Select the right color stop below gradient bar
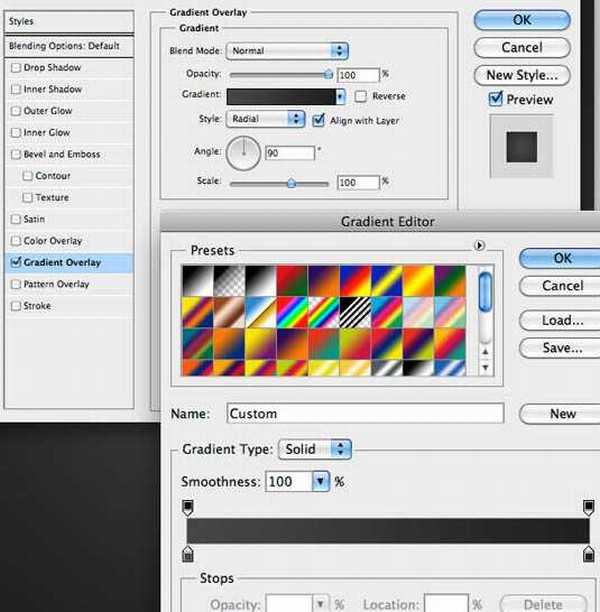Viewport: 600px width, 612px height. tap(587, 553)
